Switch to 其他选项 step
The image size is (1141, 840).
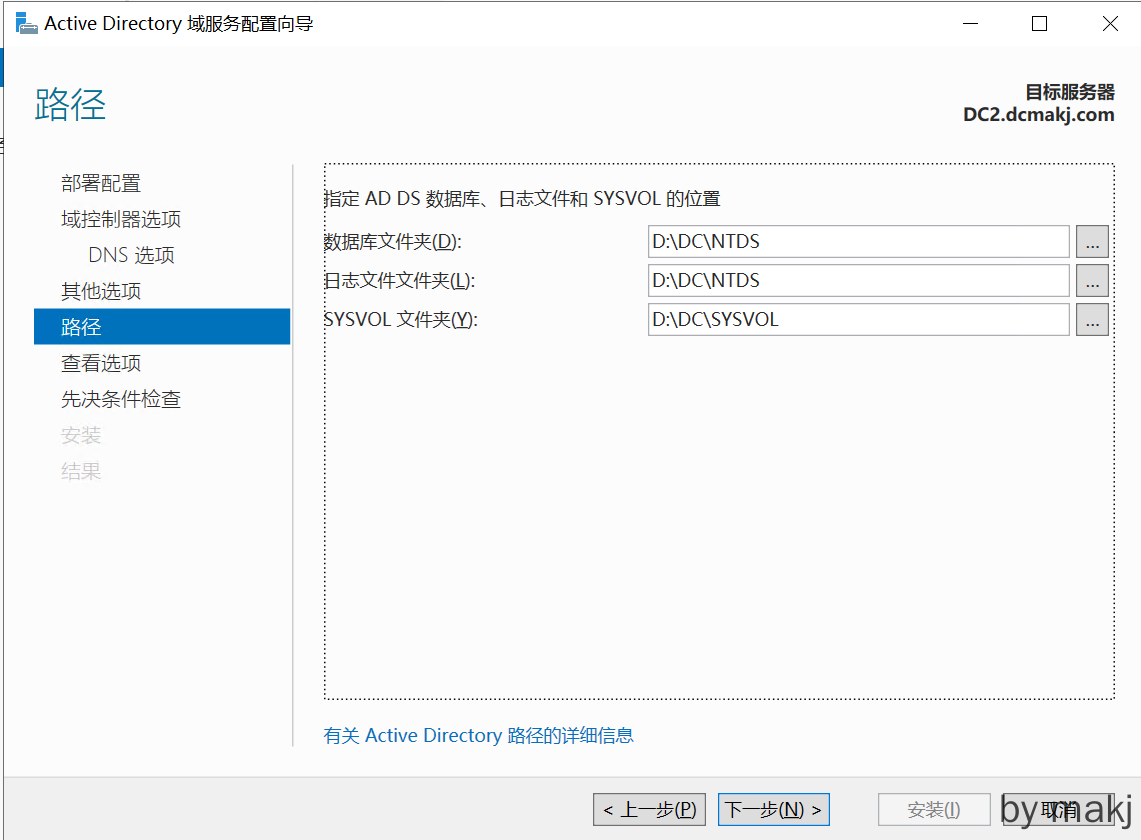(101, 291)
